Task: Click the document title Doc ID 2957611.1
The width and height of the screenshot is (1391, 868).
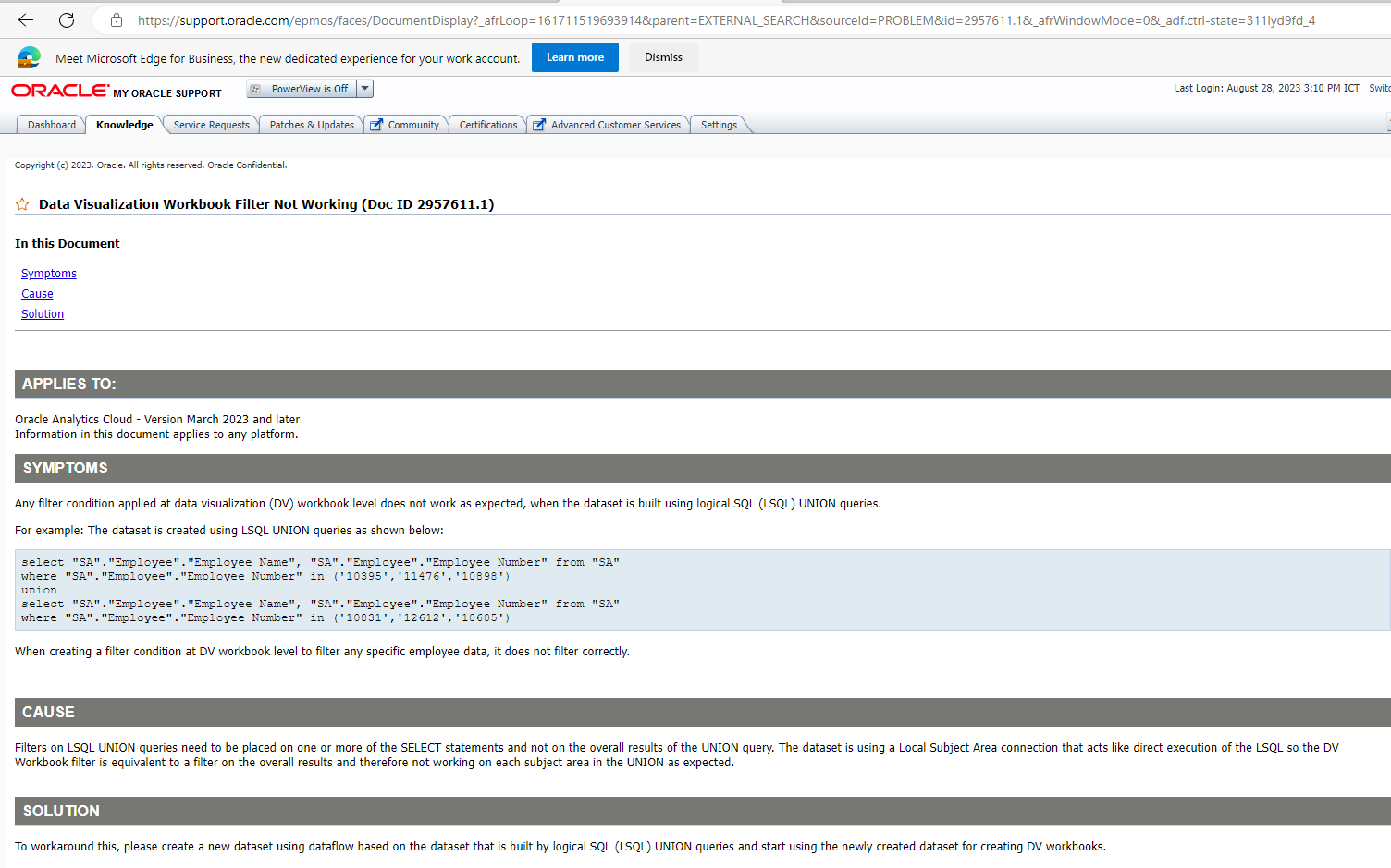Action: [x=266, y=204]
